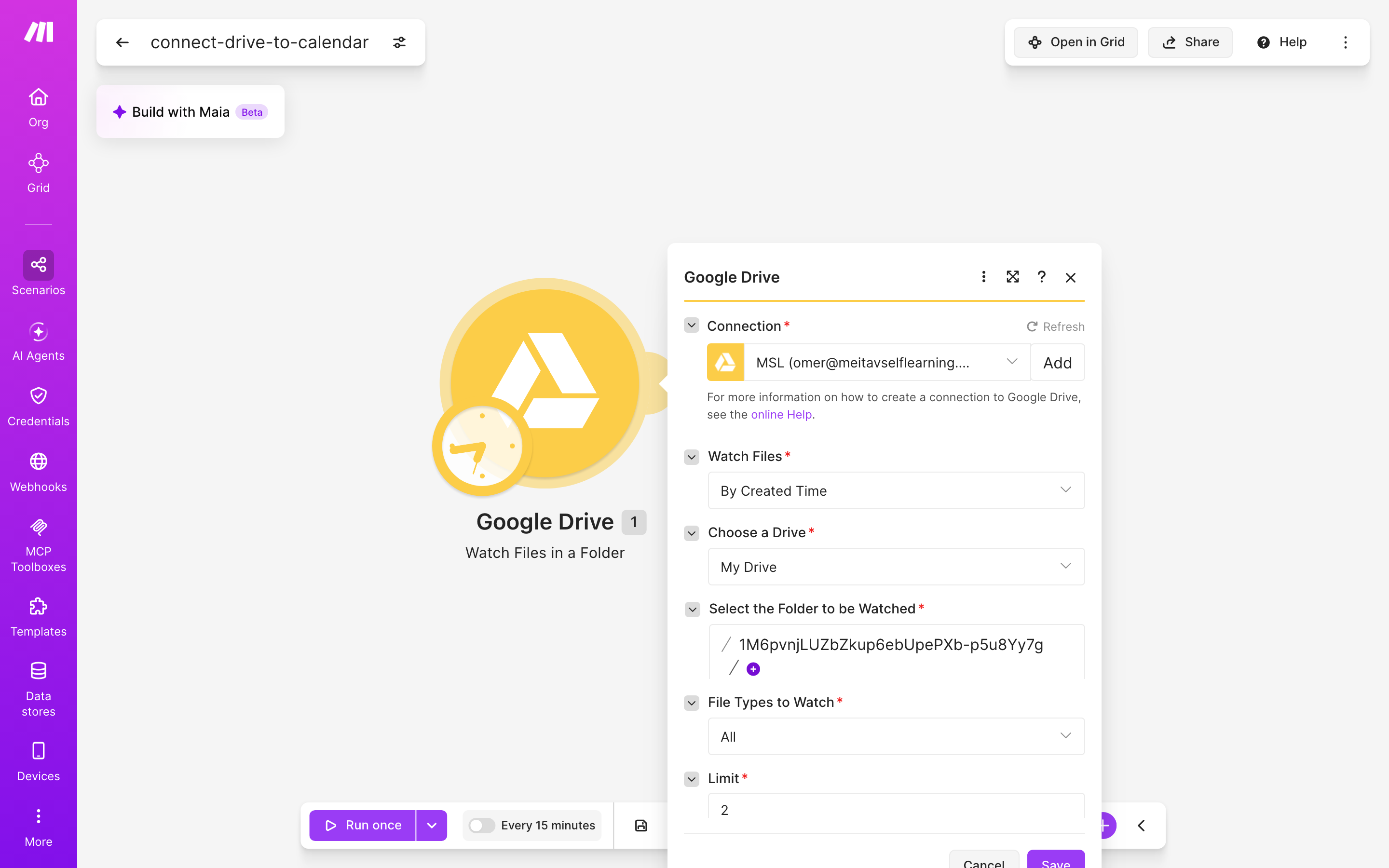
Task: Open the MSL connection dropdown
Action: 887,362
